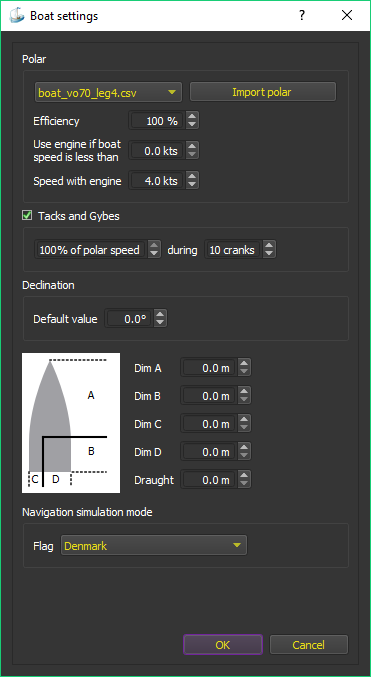Increase Efficiency with up arrow

click(192, 117)
